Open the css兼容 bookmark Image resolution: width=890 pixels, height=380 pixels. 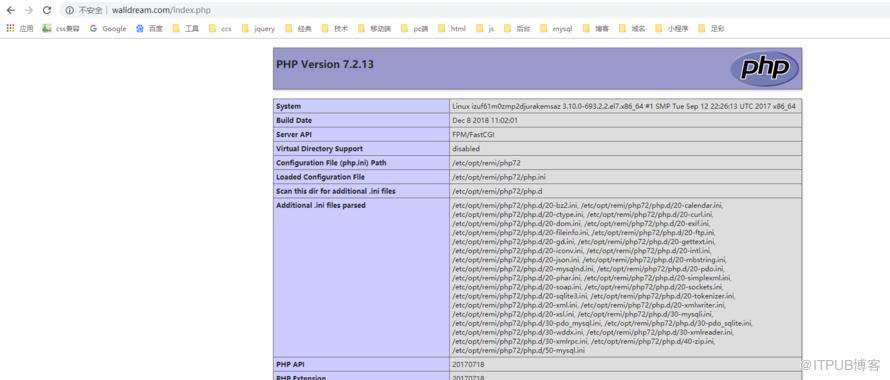61,28
